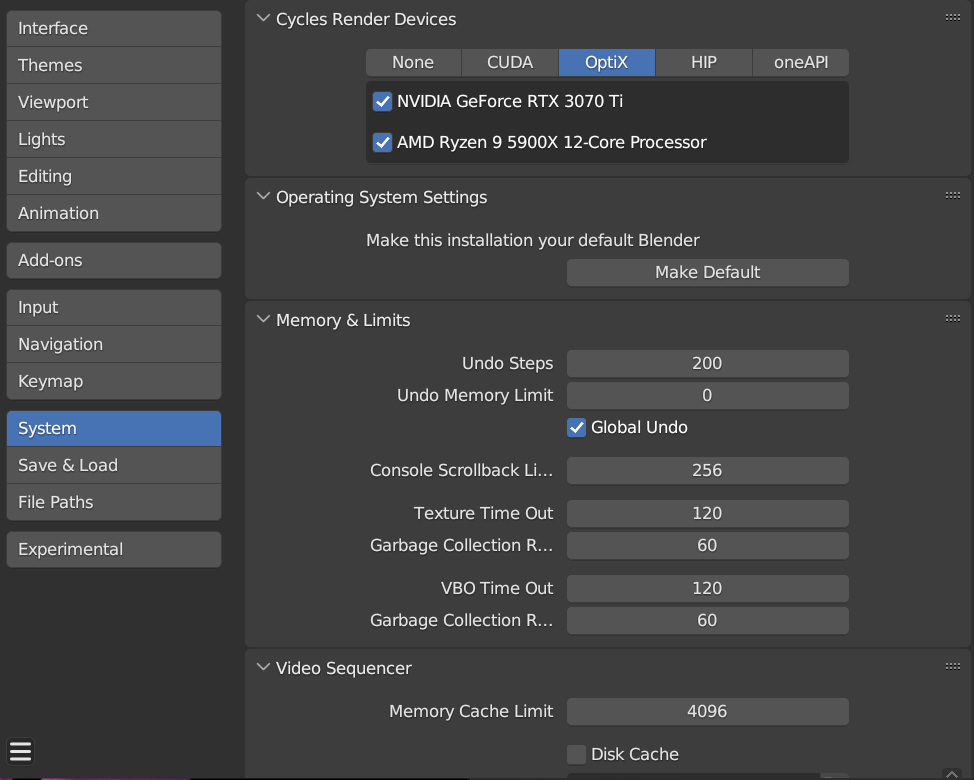The width and height of the screenshot is (974, 780).
Task: Uncheck the NVIDIA GeForce RTX 3070 Ti device
Action: click(x=382, y=101)
